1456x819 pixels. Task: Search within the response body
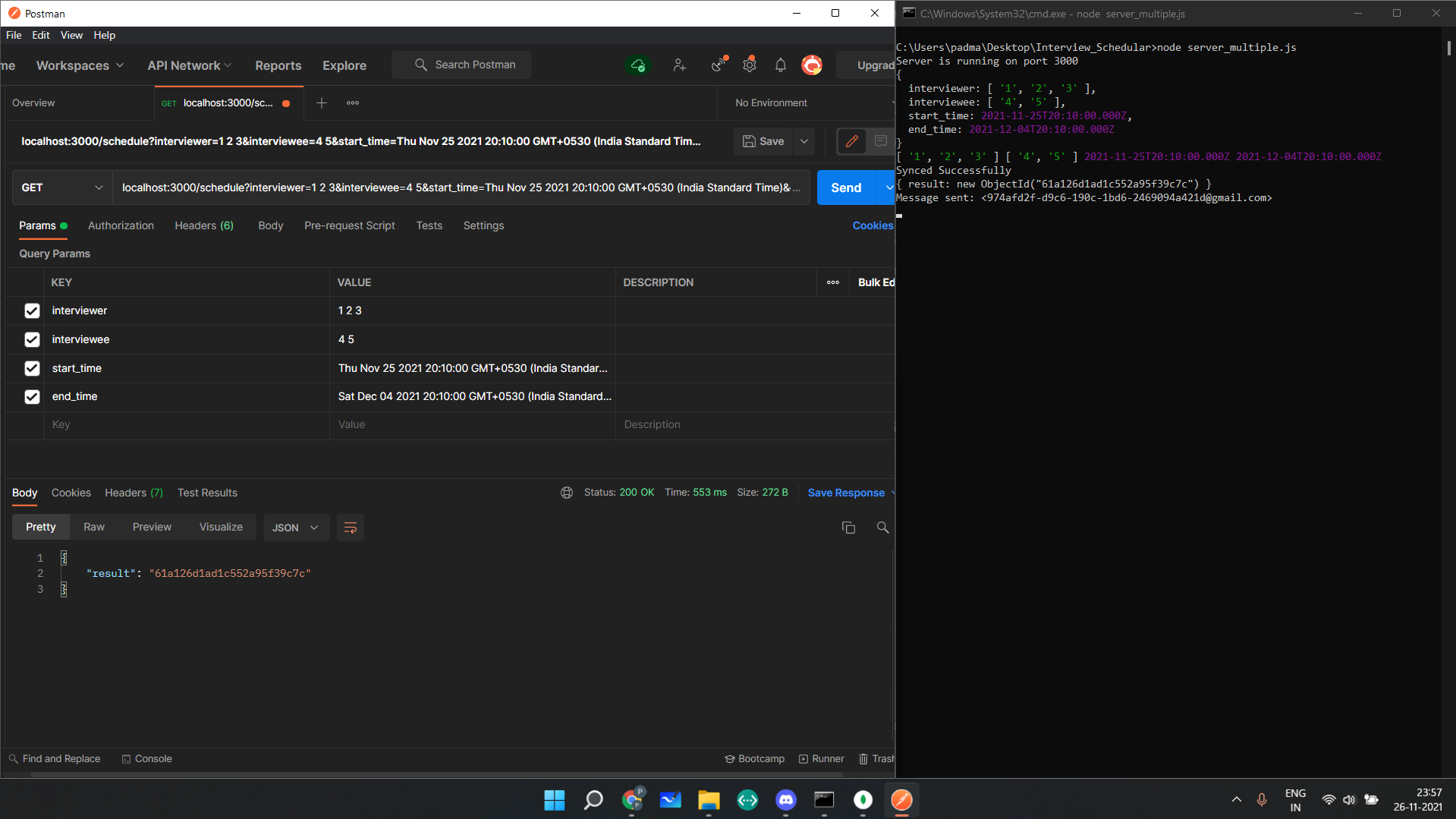882,528
